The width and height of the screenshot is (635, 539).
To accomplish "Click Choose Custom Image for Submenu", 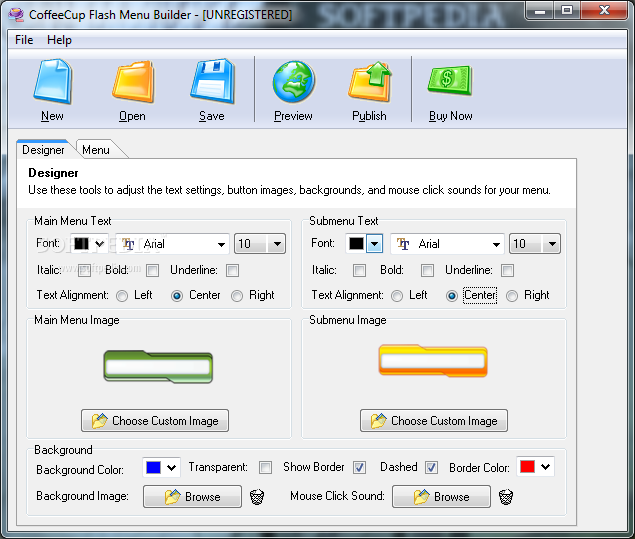I will 434,421.
